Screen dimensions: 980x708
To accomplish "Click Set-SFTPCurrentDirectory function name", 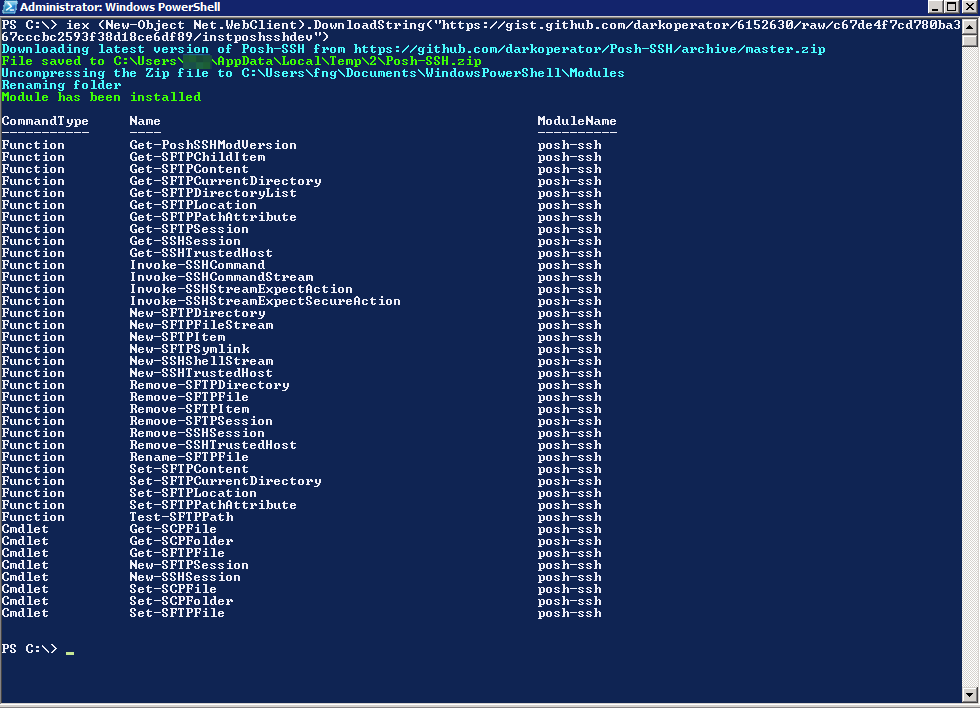I will [x=226, y=481].
